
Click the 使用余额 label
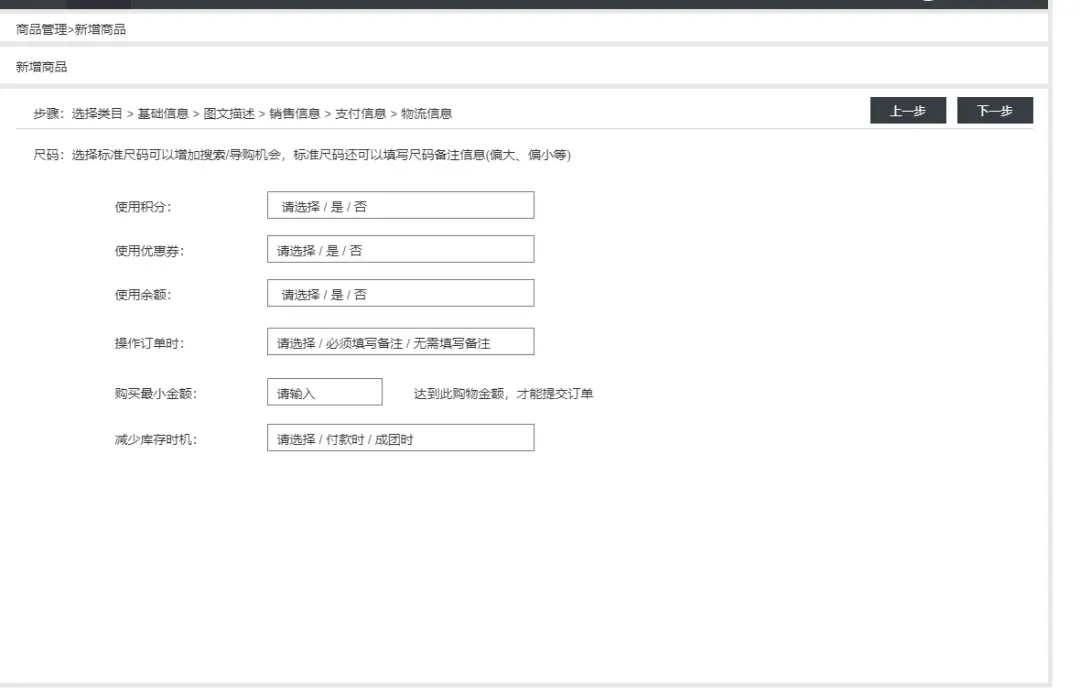[143, 295]
